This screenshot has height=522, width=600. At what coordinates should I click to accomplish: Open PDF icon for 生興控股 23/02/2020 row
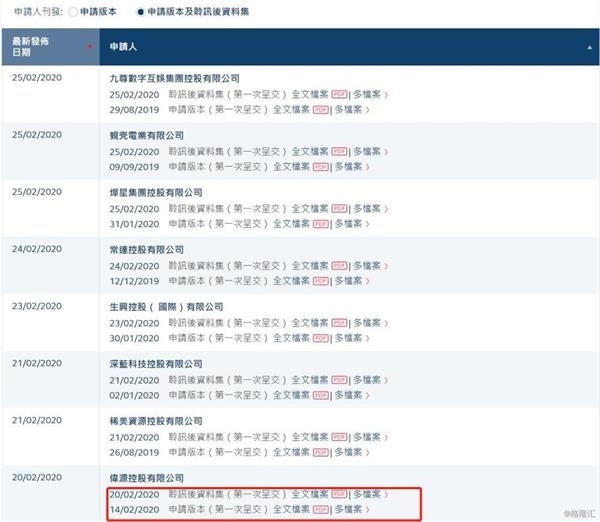click(339, 323)
